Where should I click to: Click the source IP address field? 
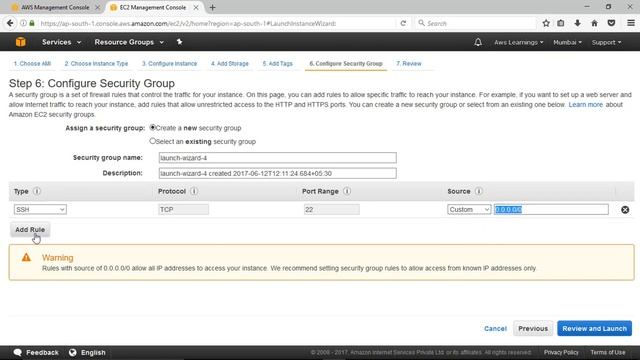pos(551,209)
